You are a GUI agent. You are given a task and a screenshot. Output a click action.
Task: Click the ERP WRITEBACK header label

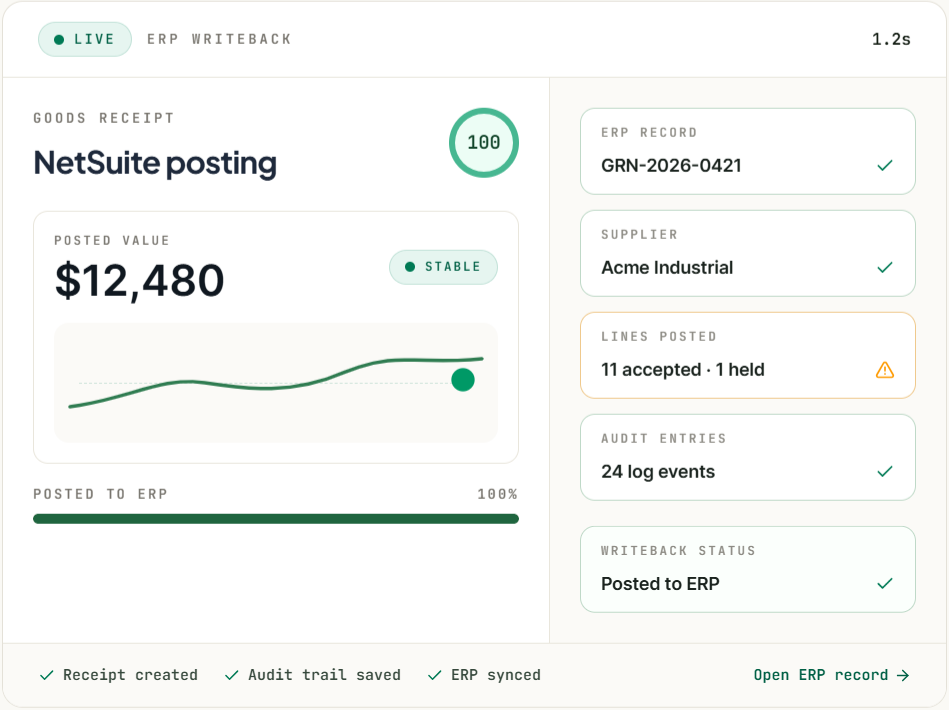click(219, 39)
